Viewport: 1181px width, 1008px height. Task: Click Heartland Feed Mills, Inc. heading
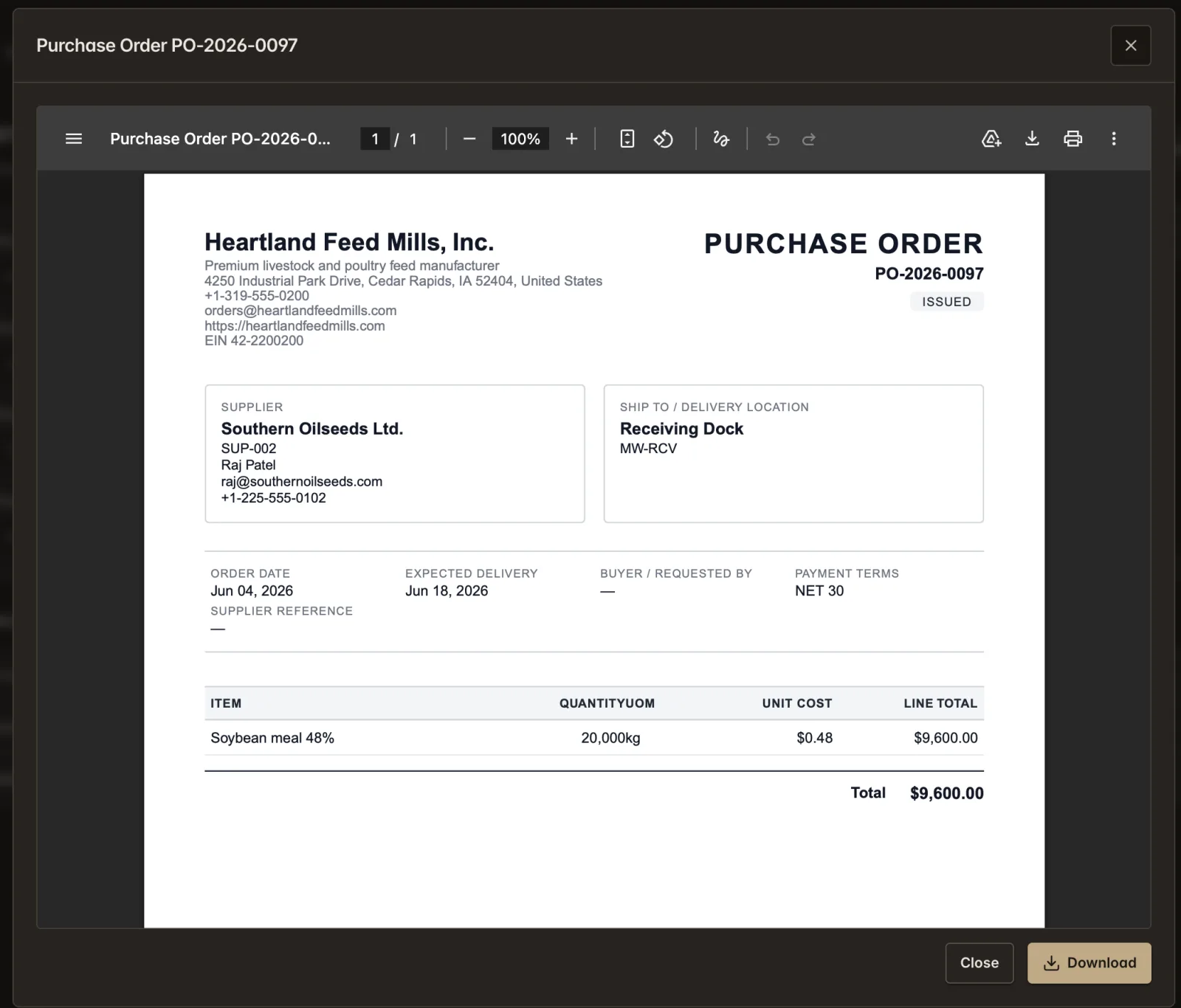[x=349, y=242]
